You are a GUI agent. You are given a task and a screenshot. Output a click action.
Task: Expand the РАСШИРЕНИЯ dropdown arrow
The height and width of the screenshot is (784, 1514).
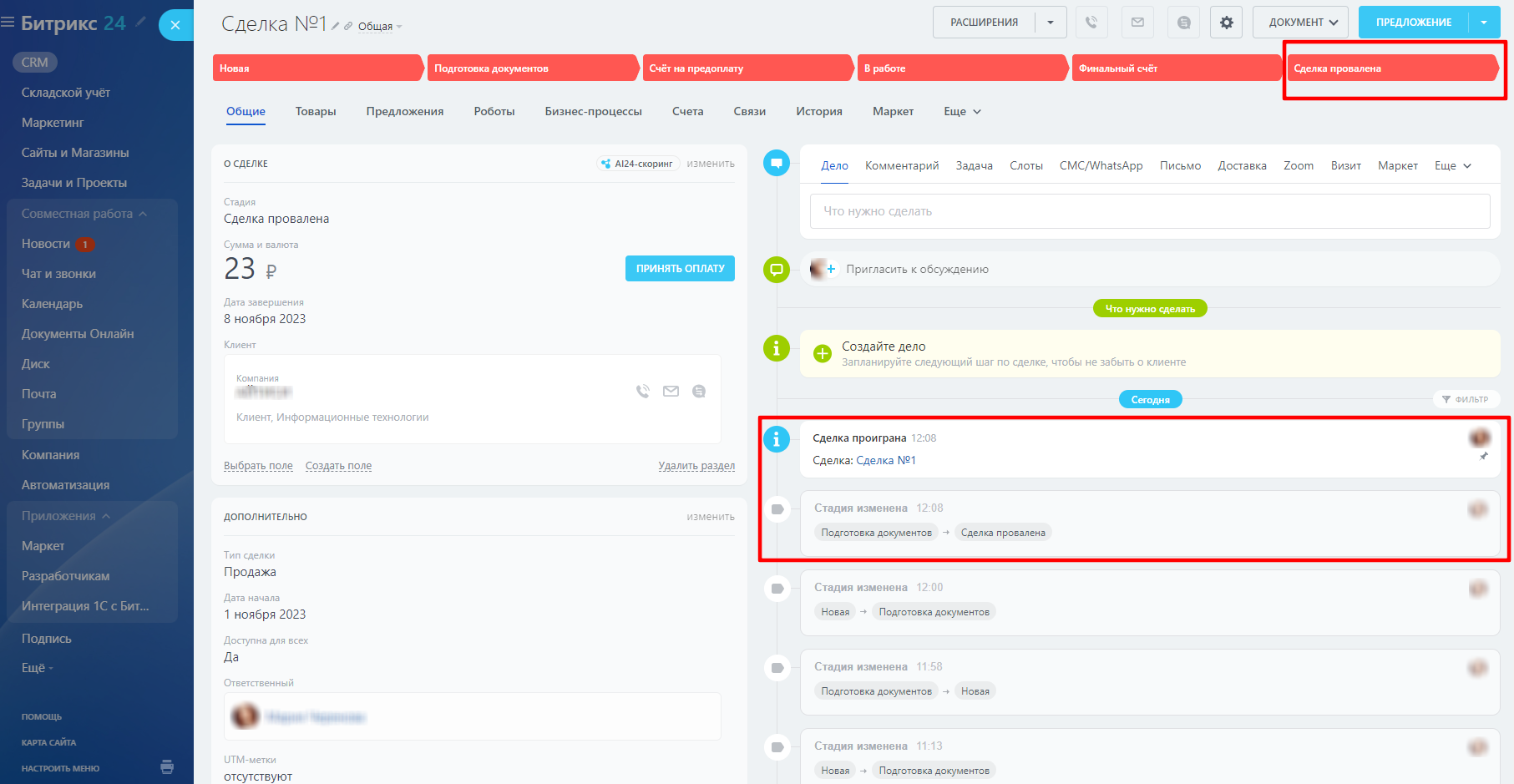click(1051, 23)
